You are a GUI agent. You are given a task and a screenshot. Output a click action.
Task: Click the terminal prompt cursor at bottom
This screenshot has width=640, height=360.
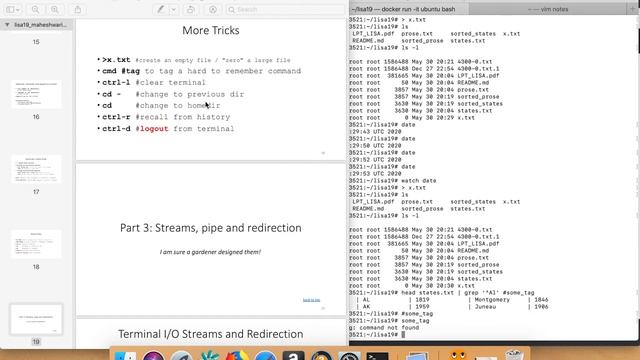403,335
